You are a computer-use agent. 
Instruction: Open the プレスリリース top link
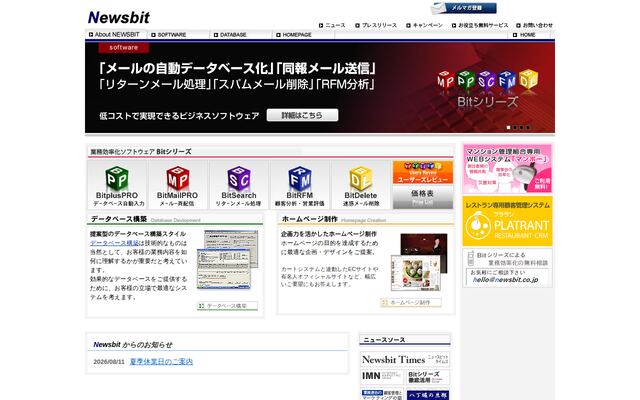click(376, 25)
